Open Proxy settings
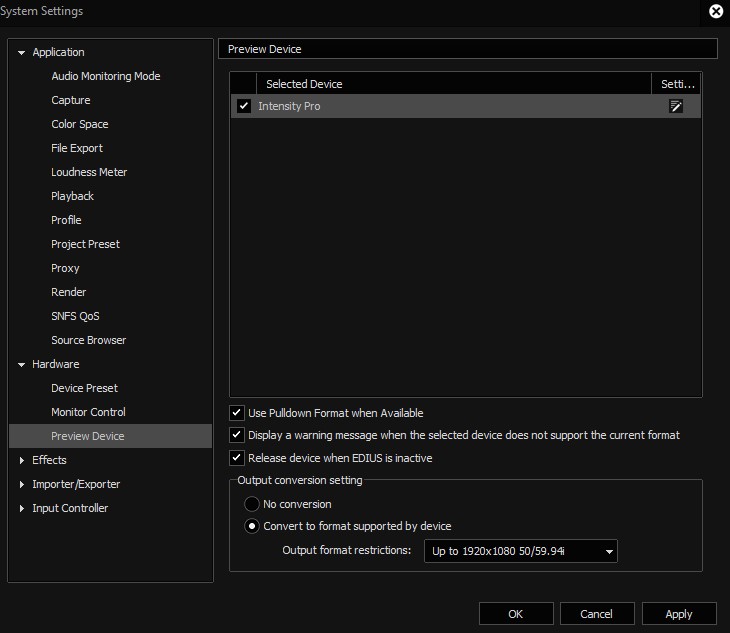Screen dimensions: 730x633 tap(65, 268)
